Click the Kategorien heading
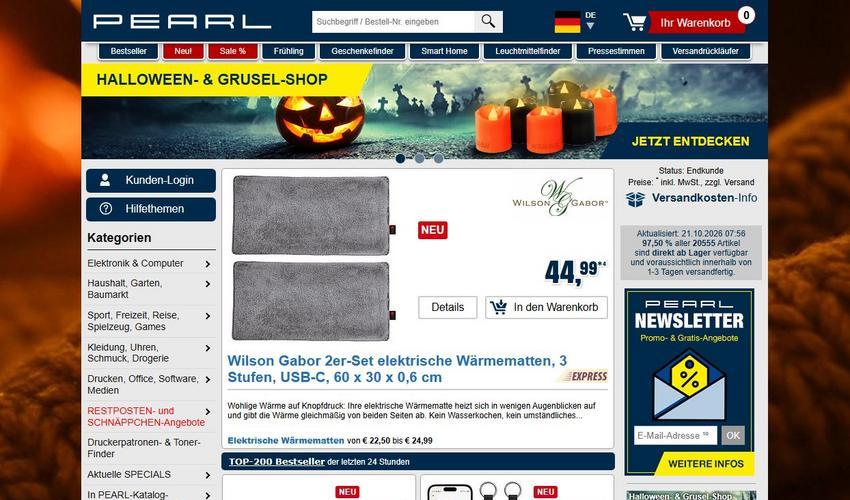The height and width of the screenshot is (500, 850). tap(119, 238)
